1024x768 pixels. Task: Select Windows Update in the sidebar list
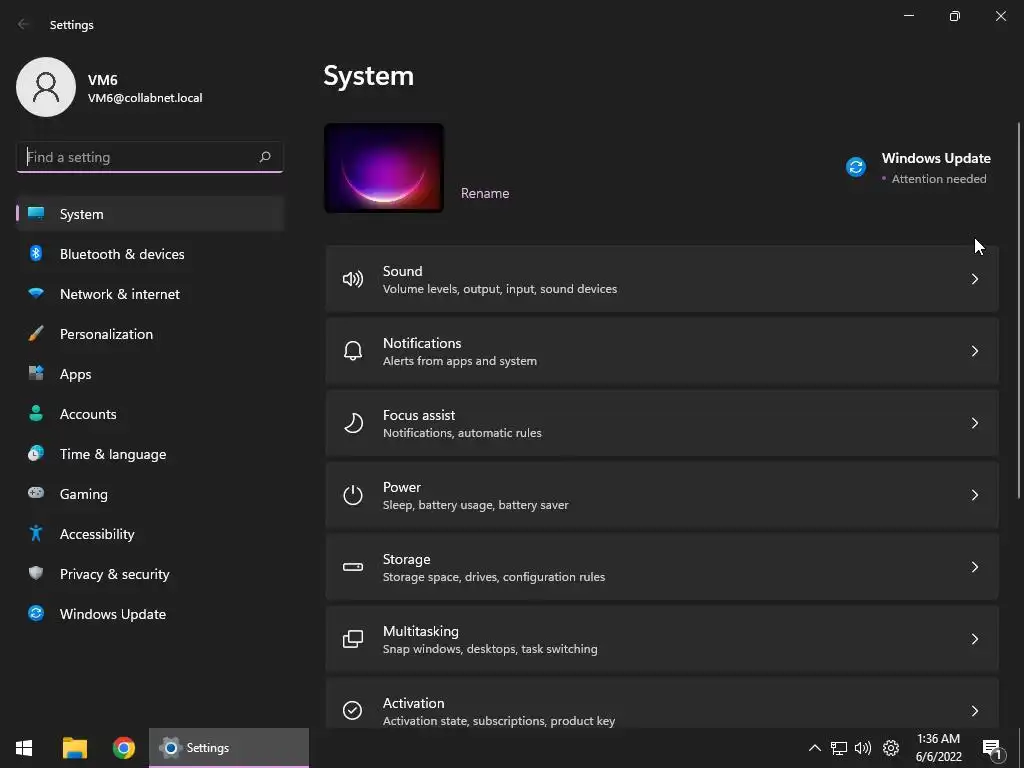click(x=150, y=614)
